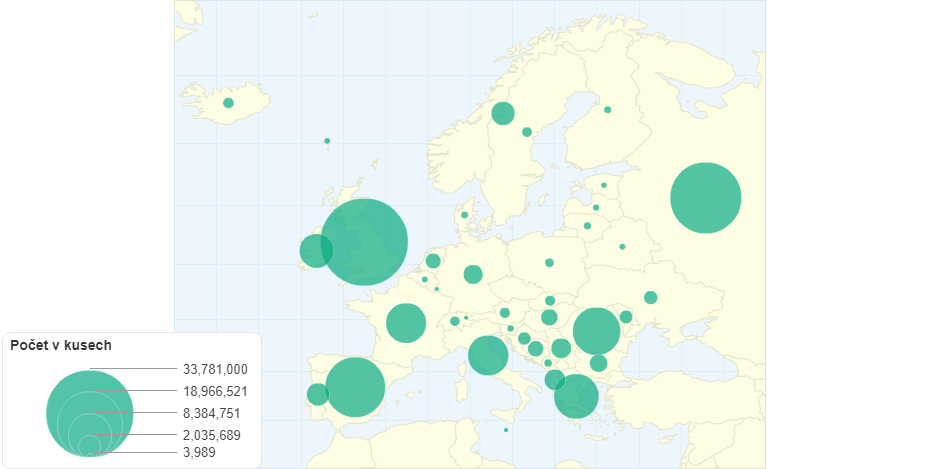The width and height of the screenshot is (940, 469).
Task: Click the bubble over Ukraine
Action: [x=650, y=297]
